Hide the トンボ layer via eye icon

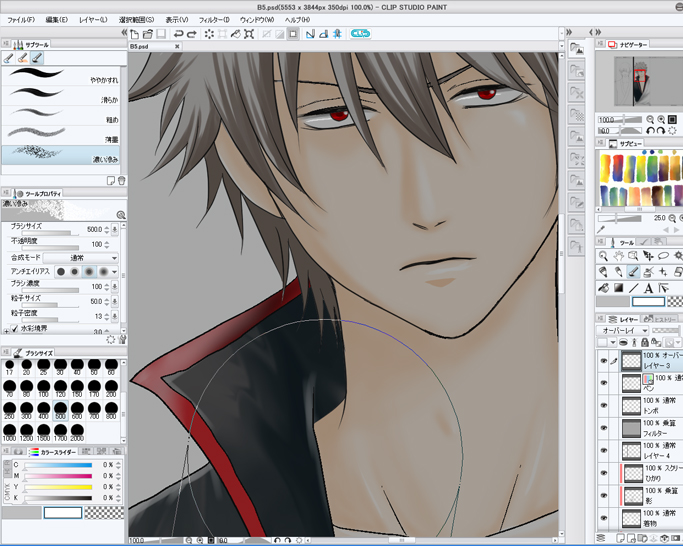(604, 406)
